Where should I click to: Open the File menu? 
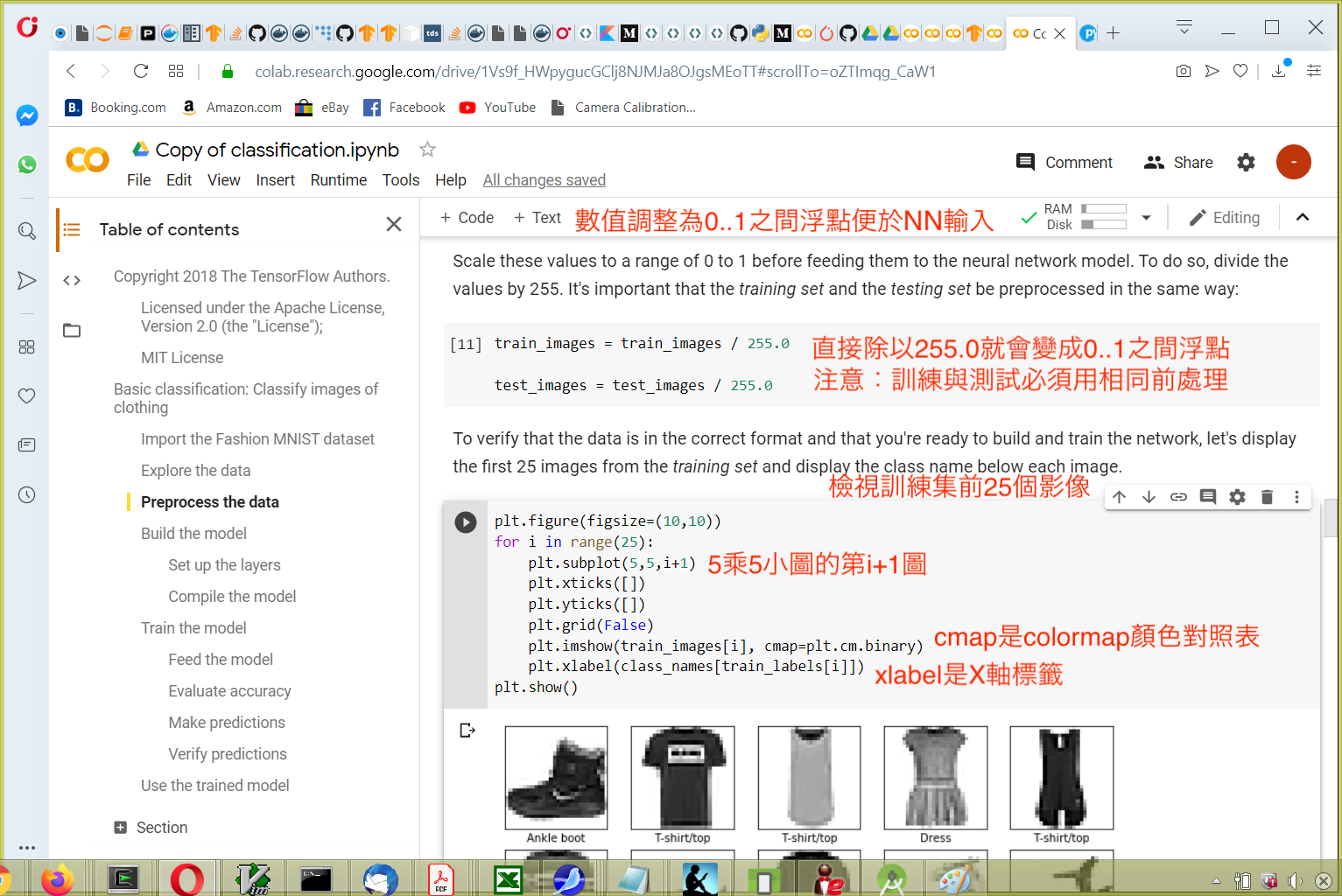click(x=138, y=179)
